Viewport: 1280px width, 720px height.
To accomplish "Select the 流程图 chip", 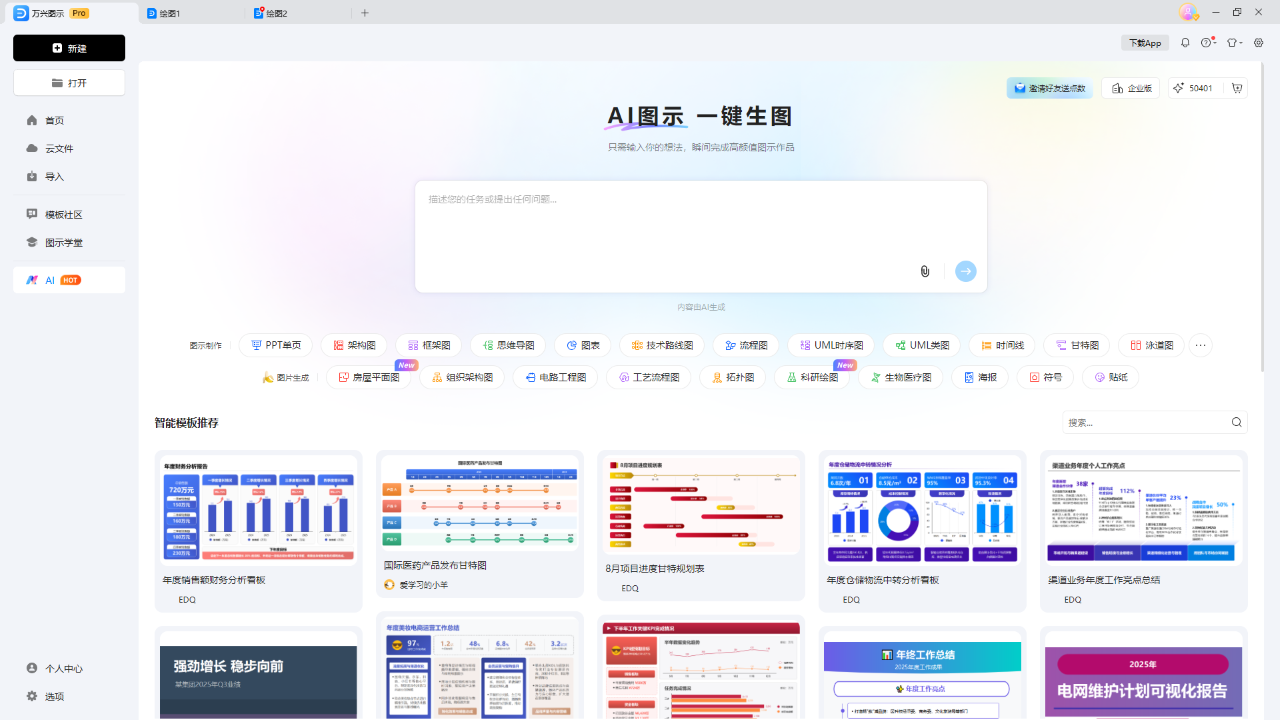I will point(746,345).
